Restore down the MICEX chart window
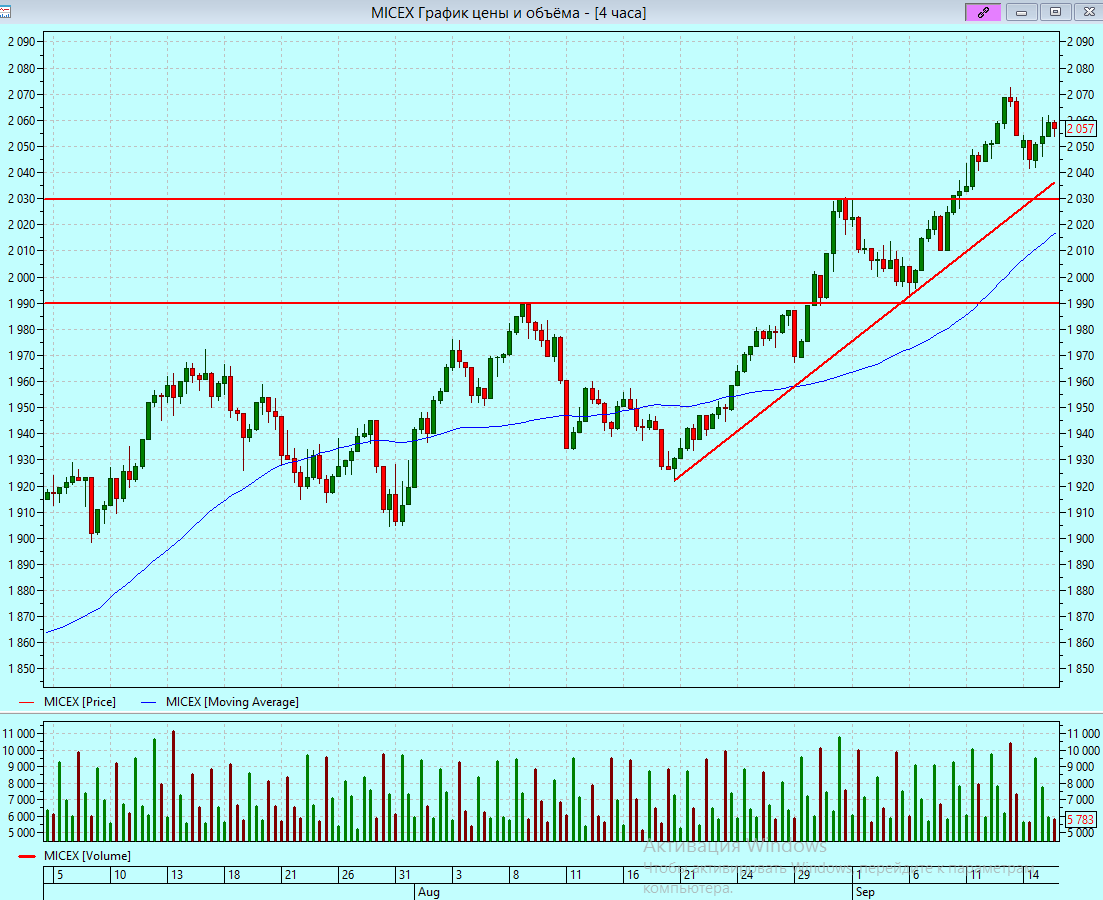The image size is (1103, 900). 1055,12
